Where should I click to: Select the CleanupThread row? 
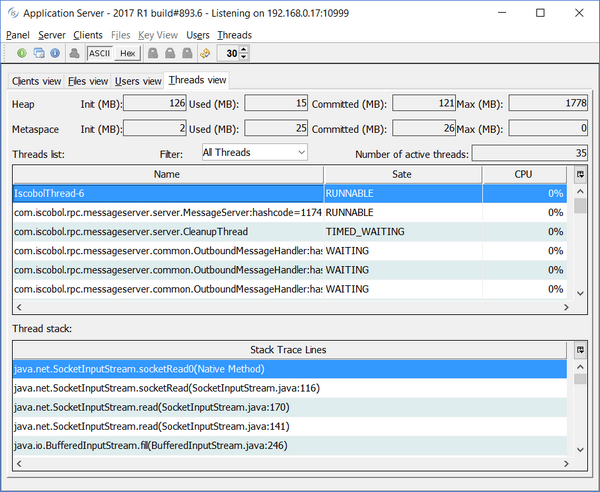pos(166,231)
